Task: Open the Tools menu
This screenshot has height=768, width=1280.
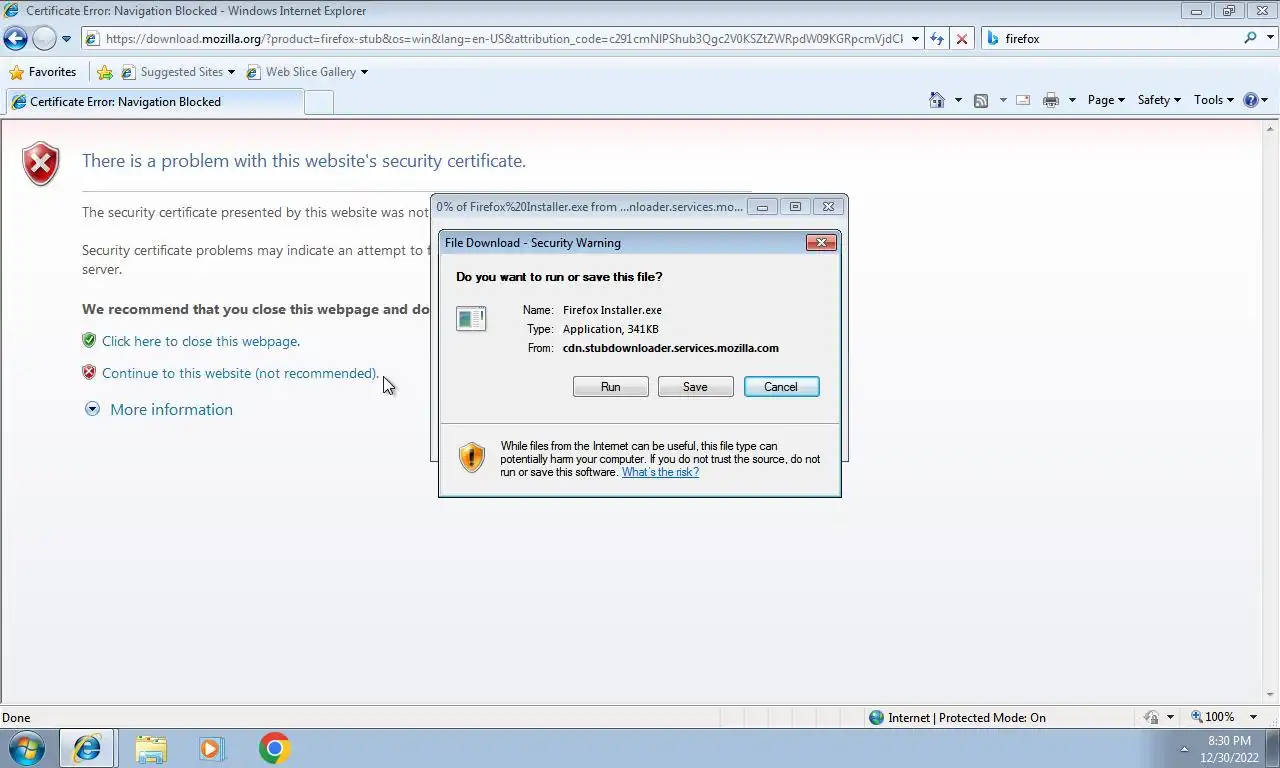Action: 1214,100
